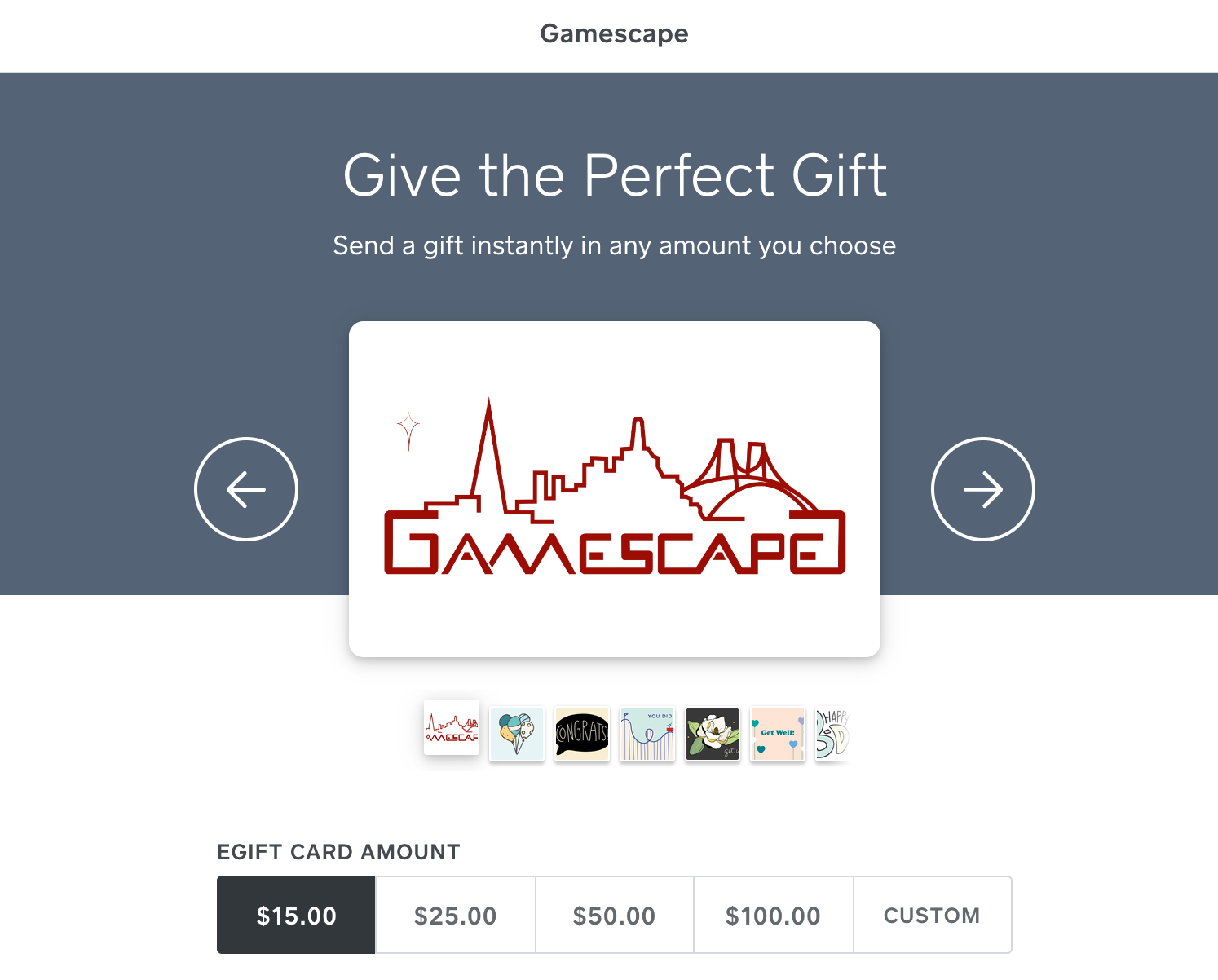Set the amount to $50.00
This screenshot has height=980, width=1218.
point(614,915)
